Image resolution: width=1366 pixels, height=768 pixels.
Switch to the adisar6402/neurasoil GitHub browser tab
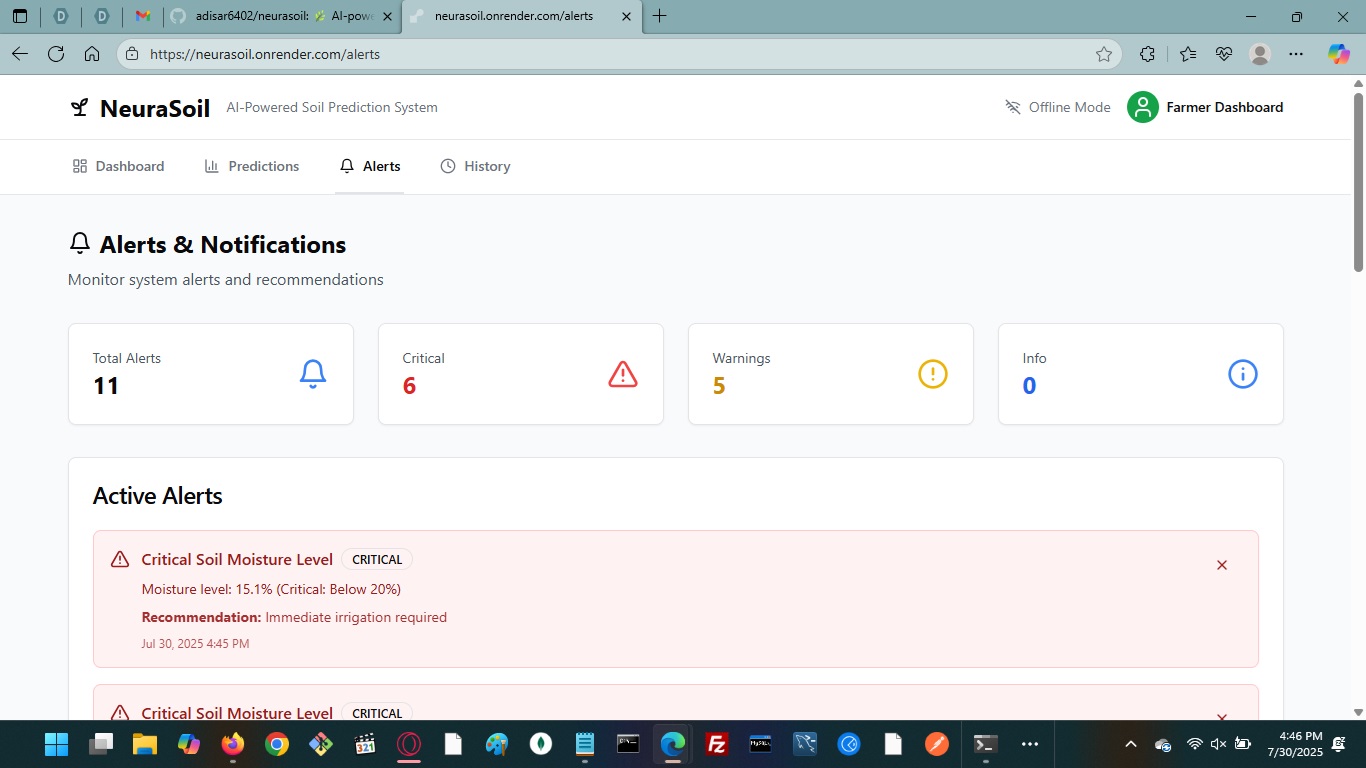(281, 16)
